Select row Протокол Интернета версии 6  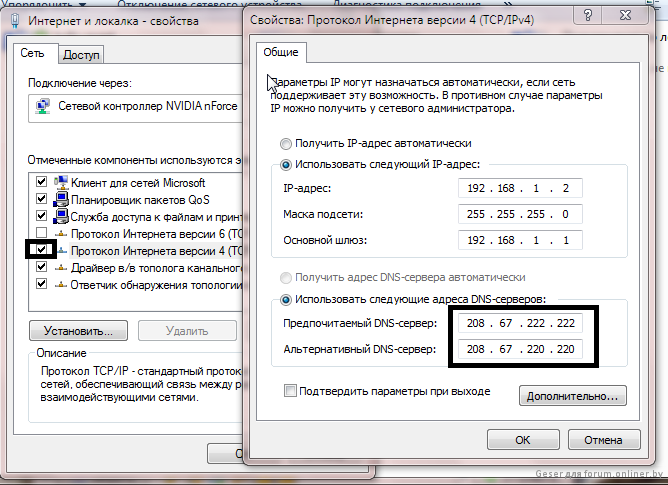(137, 234)
